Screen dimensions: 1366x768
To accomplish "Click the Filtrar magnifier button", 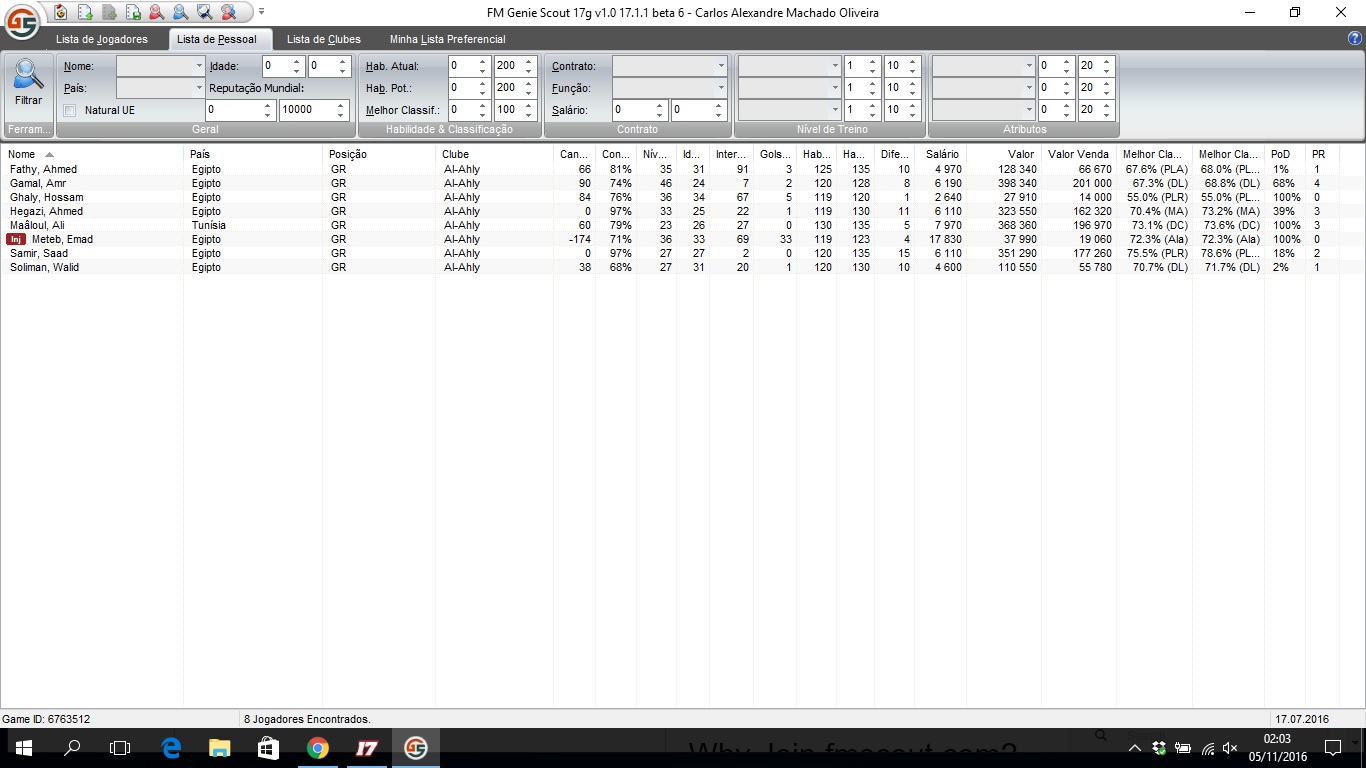I will (28, 83).
